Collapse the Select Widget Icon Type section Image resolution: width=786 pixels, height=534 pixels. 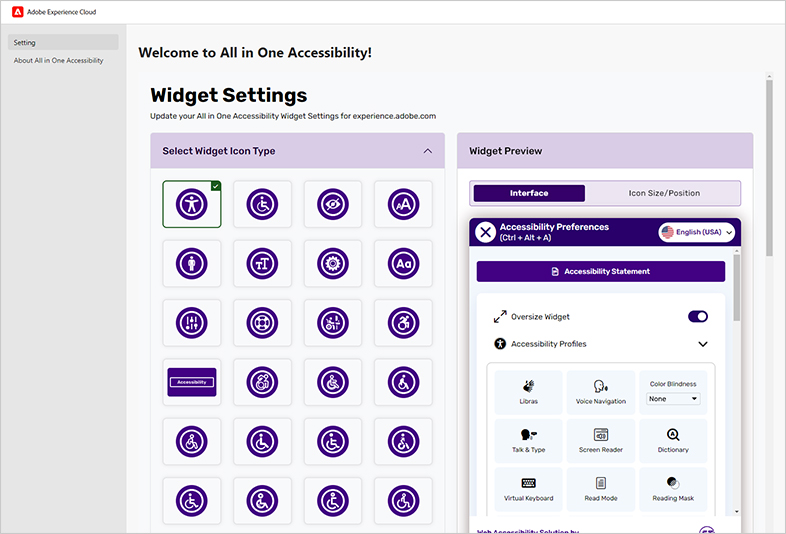tap(428, 151)
